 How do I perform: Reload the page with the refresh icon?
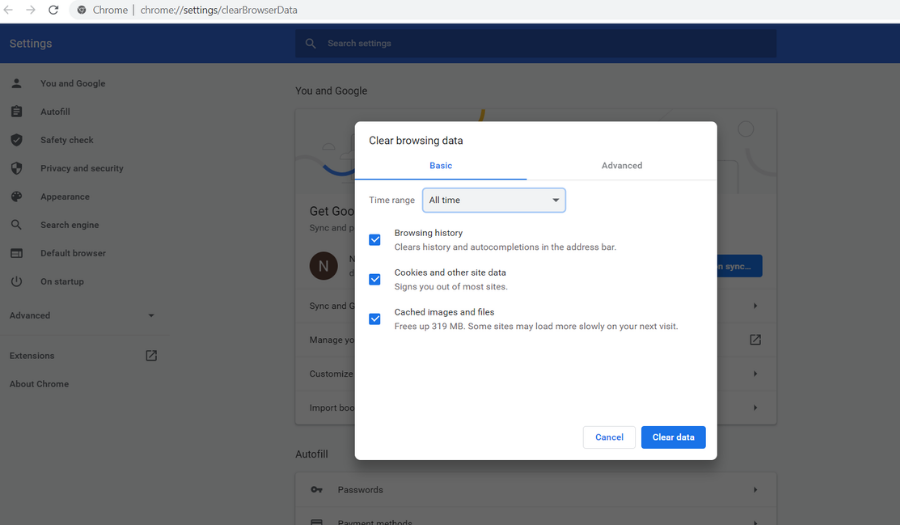pyautogui.click(x=53, y=10)
